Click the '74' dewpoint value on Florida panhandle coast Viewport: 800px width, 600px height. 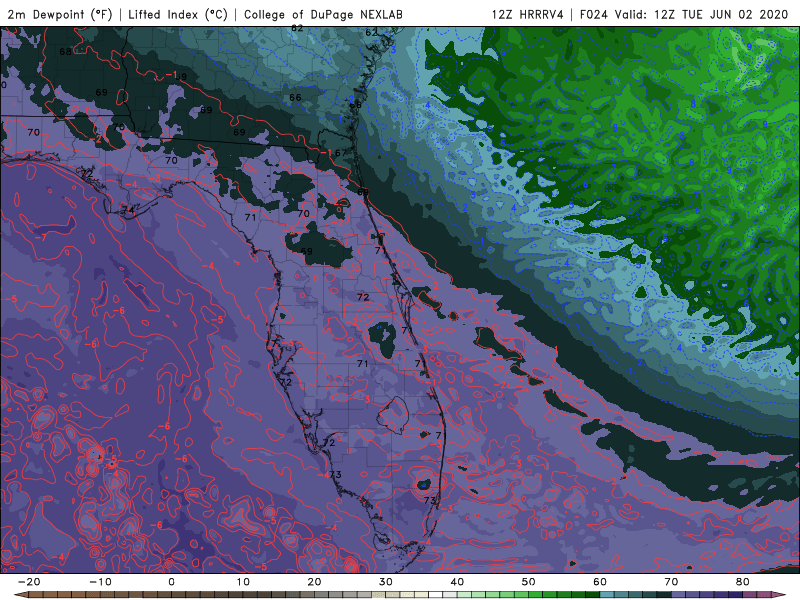(x=128, y=210)
